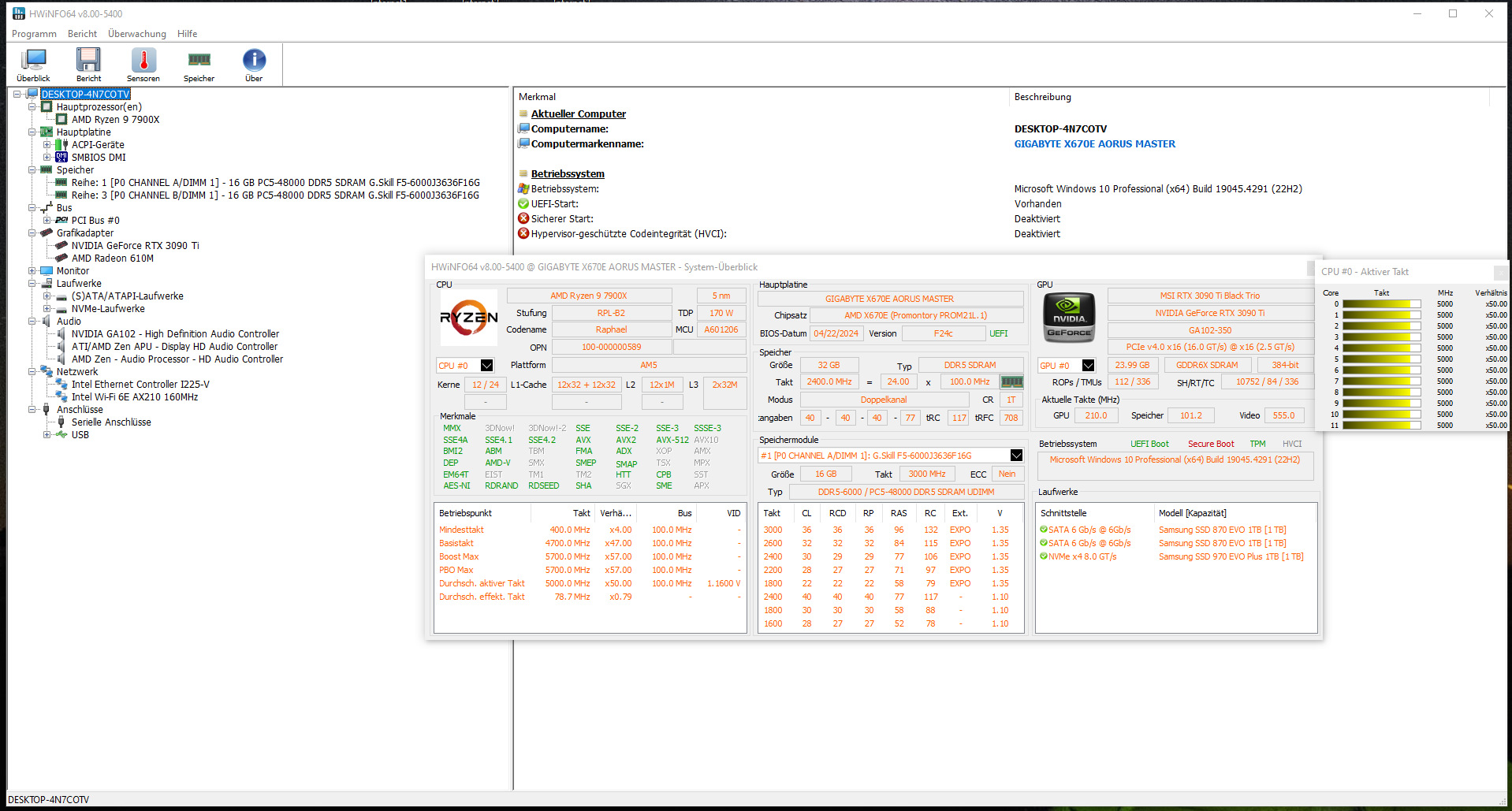Viewport: 1512px width, 811px height.
Task: Click the Hauptprozessor(en) chip icon in tree
Action: click(47, 106)
